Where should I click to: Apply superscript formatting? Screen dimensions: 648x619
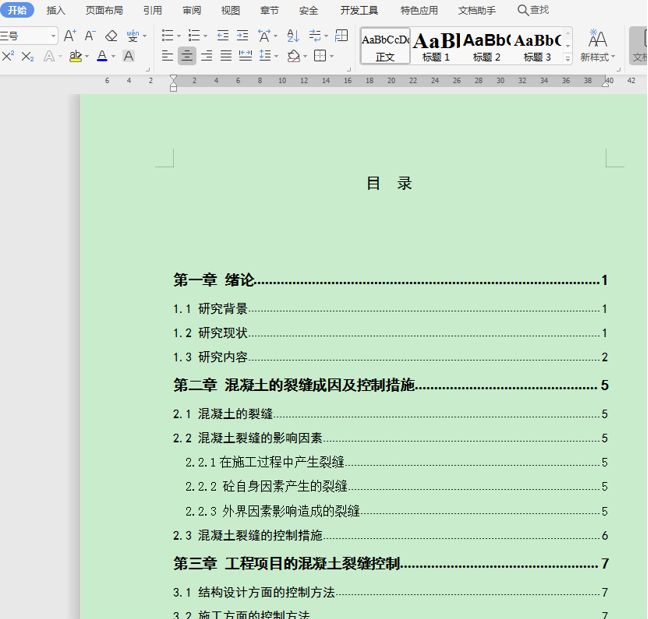[8, 56]
